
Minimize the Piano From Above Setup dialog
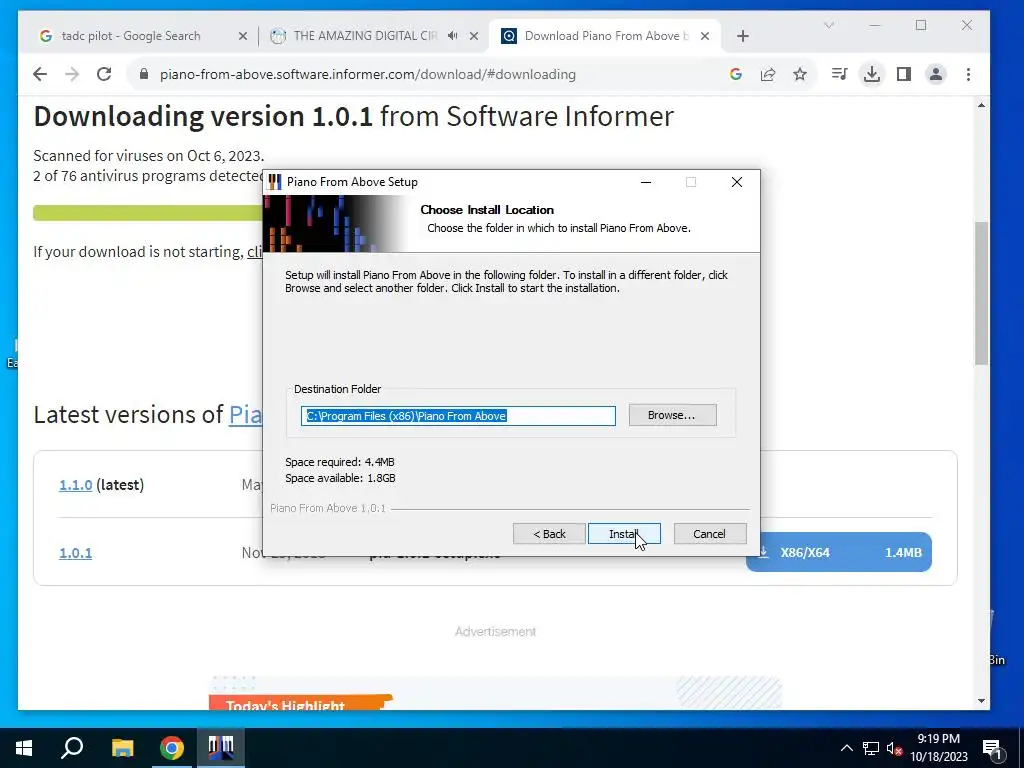[646, 182]
